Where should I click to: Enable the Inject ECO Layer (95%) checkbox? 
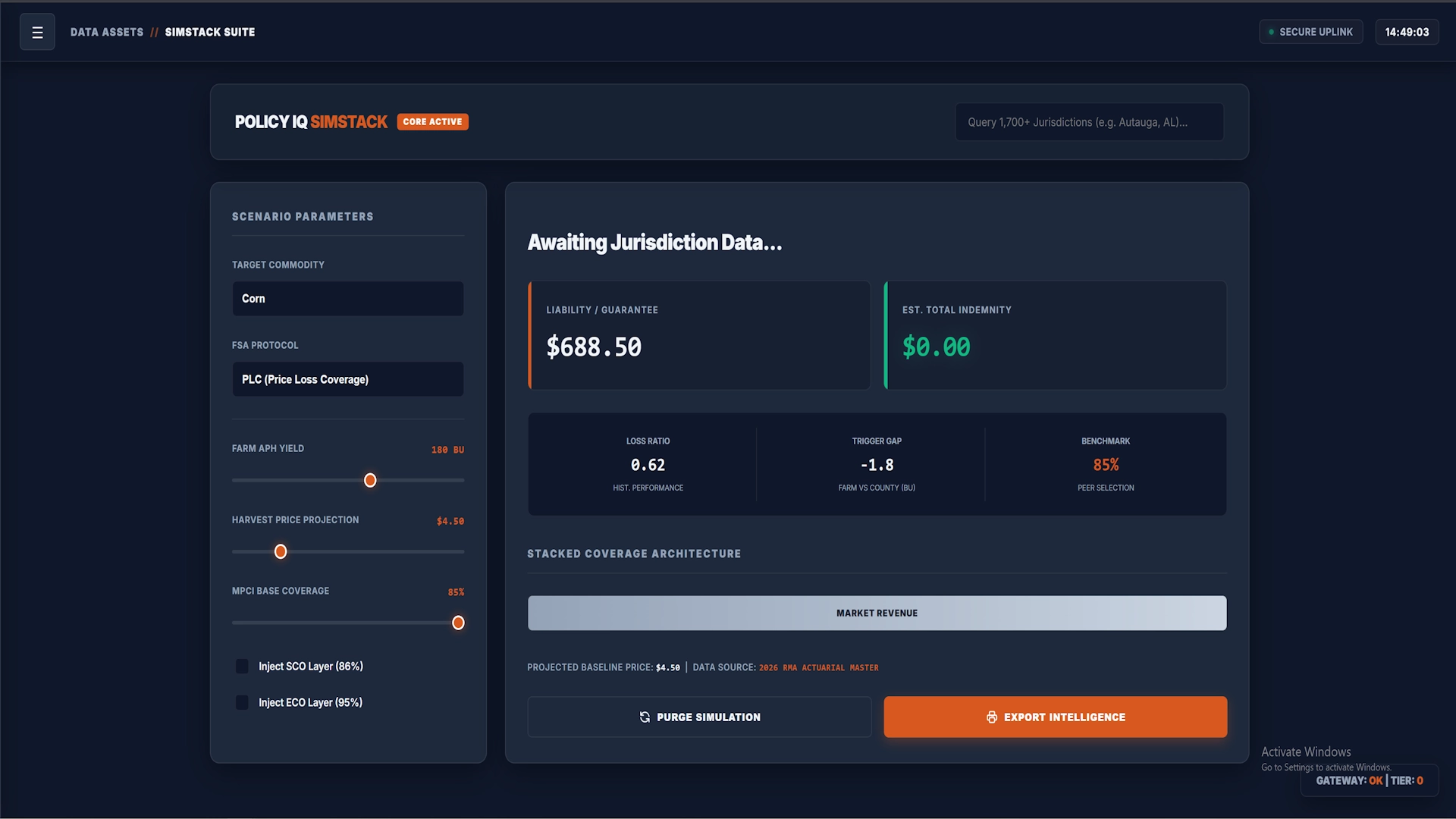242,702
